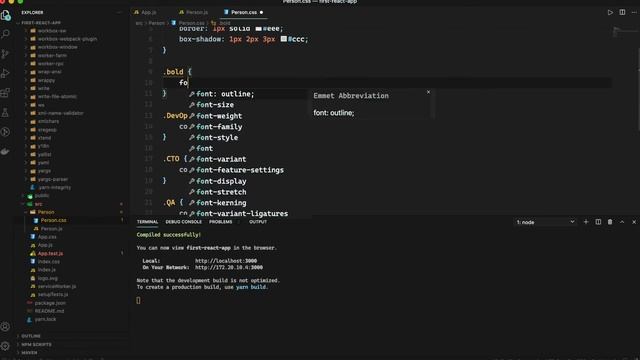Viewport: 640px width, 360px height.
Task: Expand the worker-farm folder
Action: [x=52, y=56]
